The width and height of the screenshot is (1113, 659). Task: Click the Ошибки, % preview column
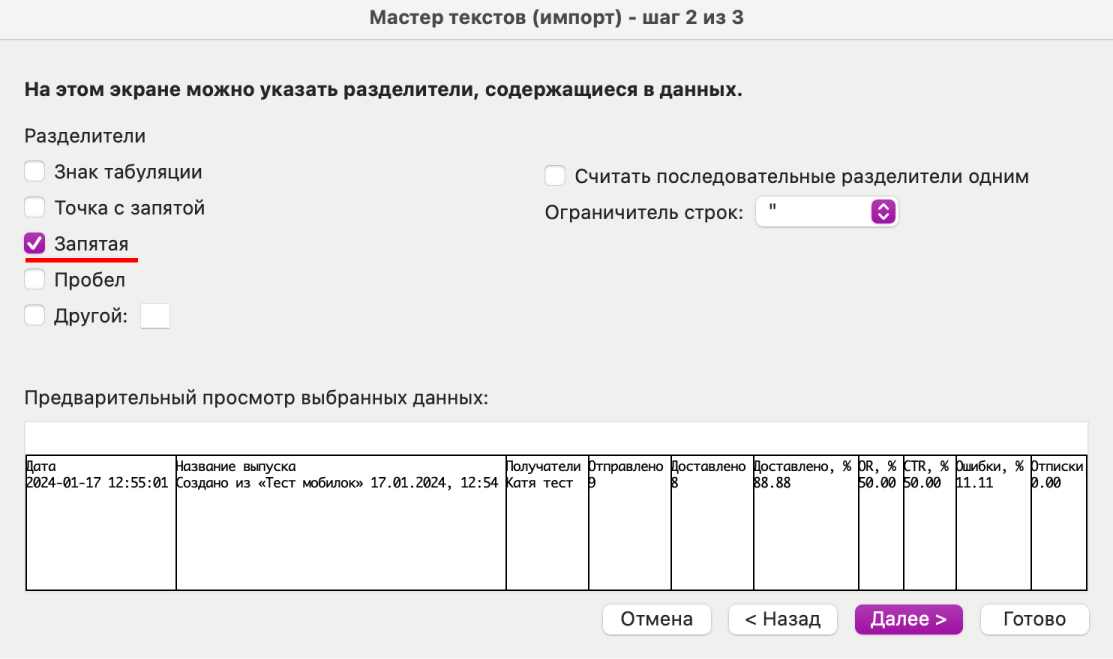[992, 522]
